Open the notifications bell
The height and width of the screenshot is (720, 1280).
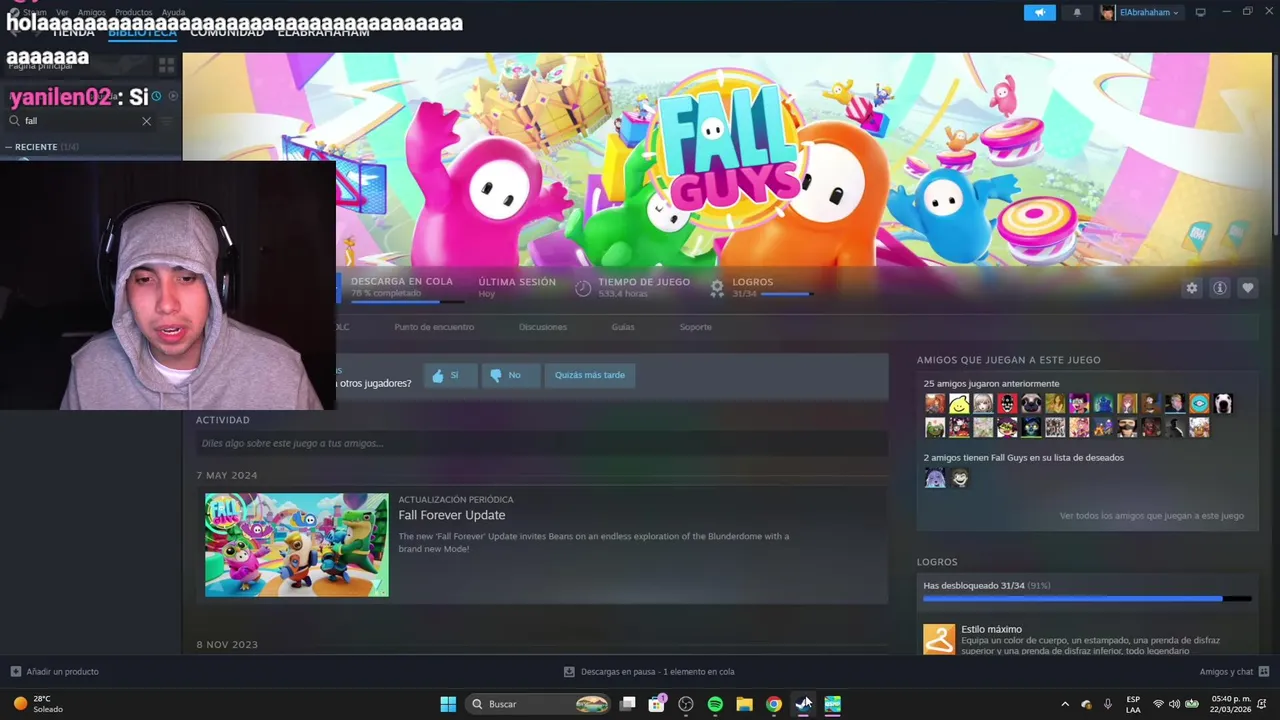pyautogui.click(x=1077, y=12)
